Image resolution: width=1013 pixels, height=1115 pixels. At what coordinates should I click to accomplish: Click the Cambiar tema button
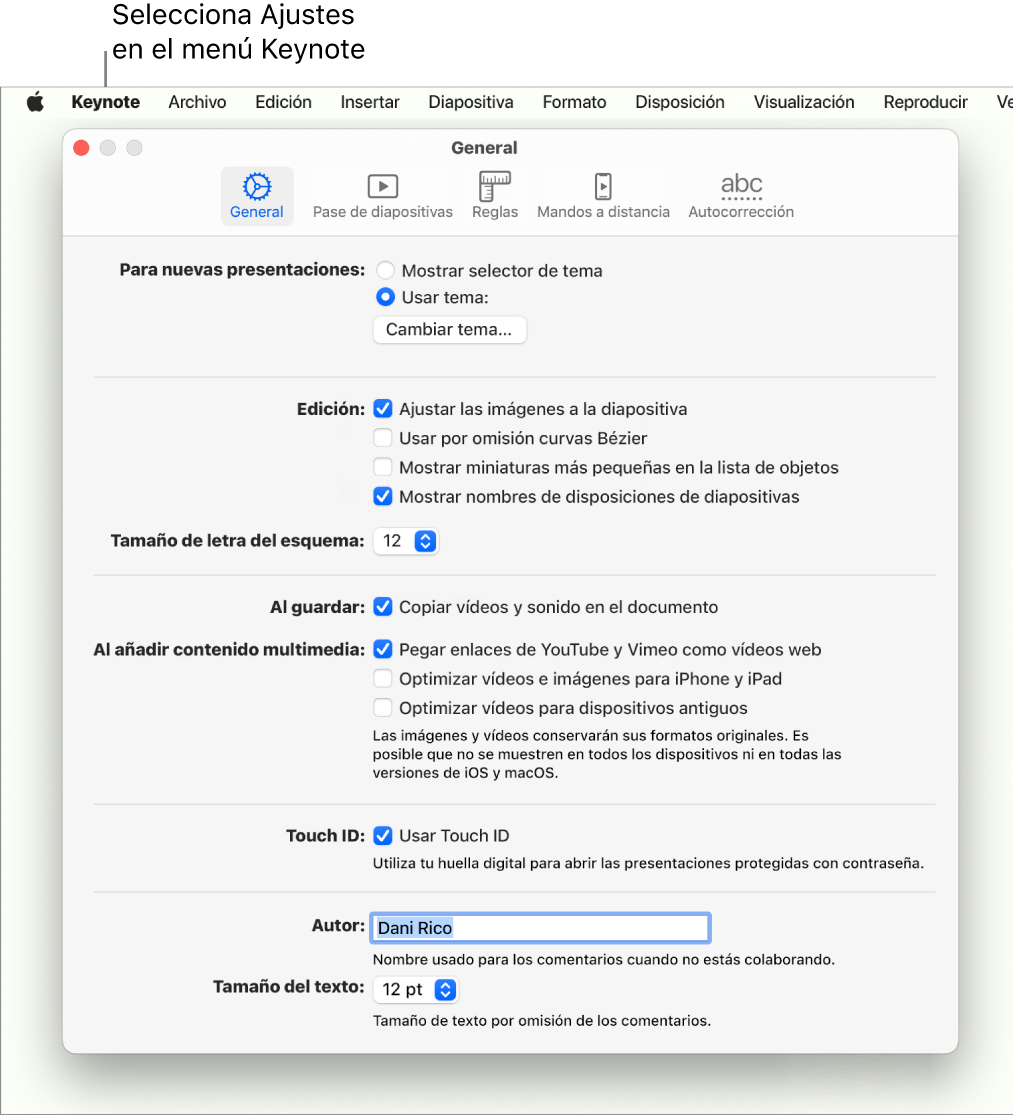tap(449, 330)
